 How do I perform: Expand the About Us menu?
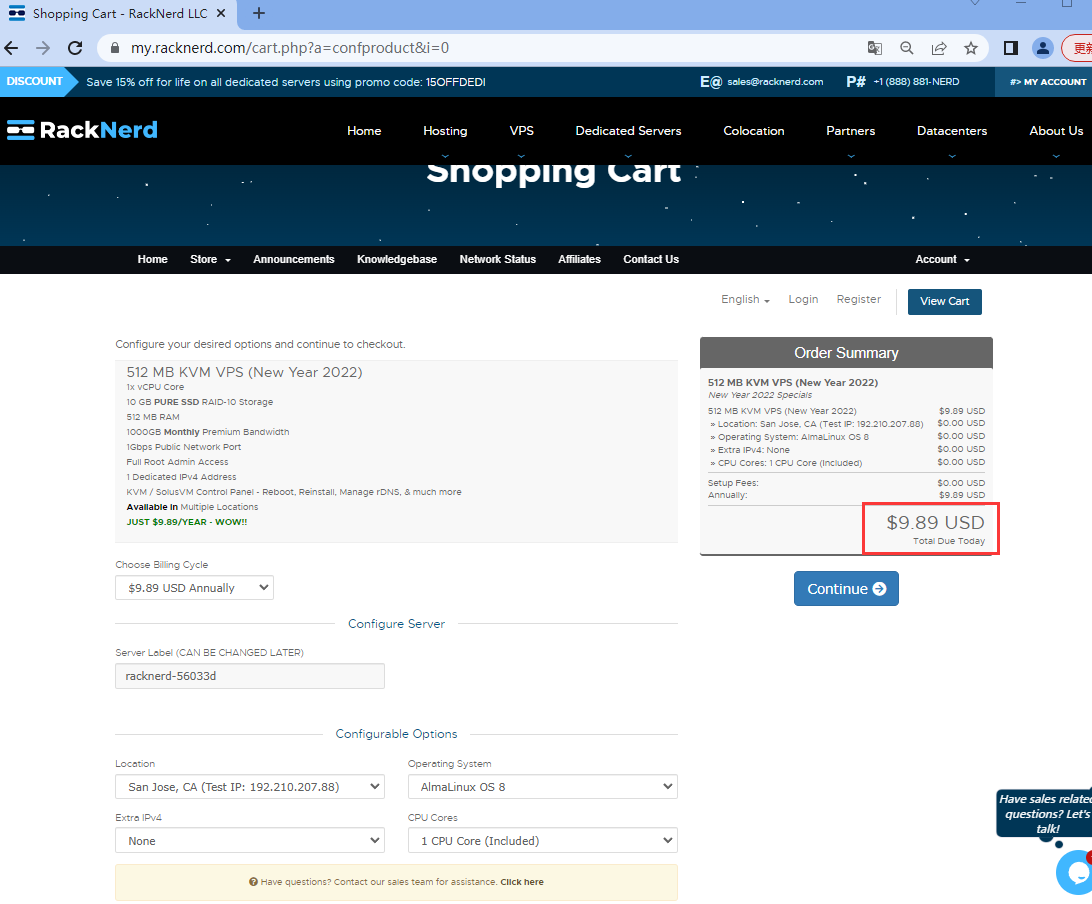pos(1056,131)
